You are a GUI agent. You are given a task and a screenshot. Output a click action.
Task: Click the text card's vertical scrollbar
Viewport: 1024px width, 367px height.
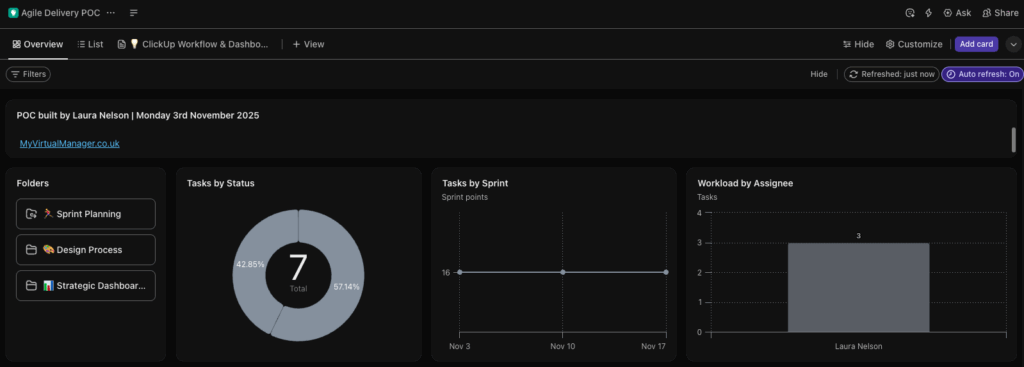coord(1014,140)
